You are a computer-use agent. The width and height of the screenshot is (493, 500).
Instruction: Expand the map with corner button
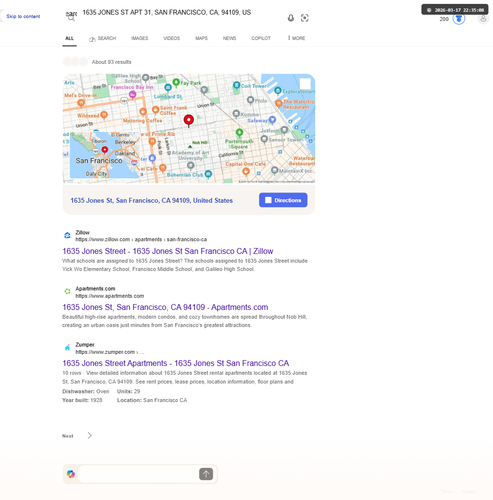click(305, 83)
